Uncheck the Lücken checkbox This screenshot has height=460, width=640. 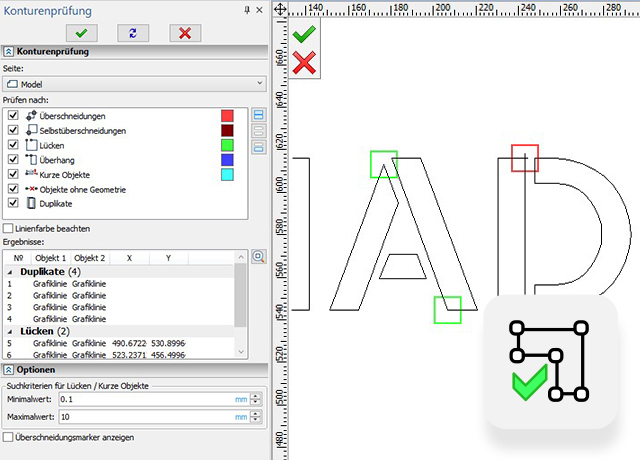[x=13, y=145]
